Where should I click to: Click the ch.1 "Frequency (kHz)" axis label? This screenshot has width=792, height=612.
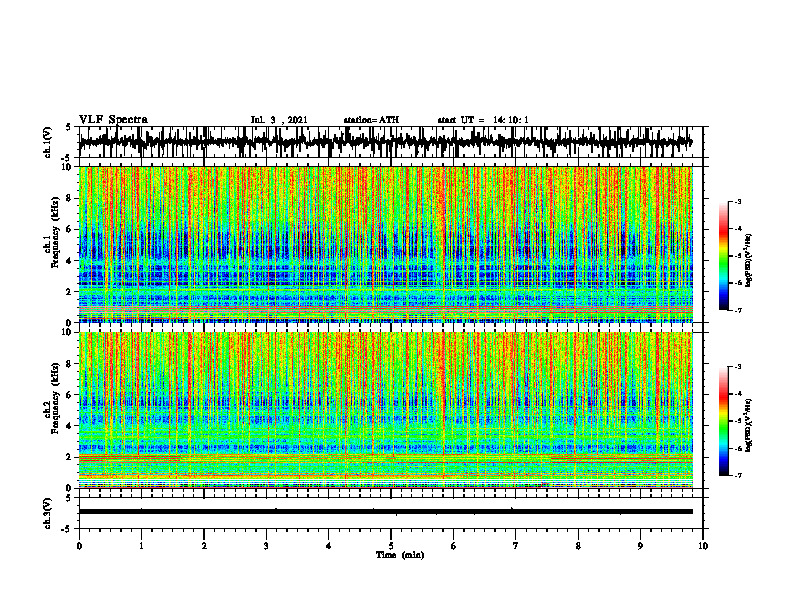tap(55, 231)
